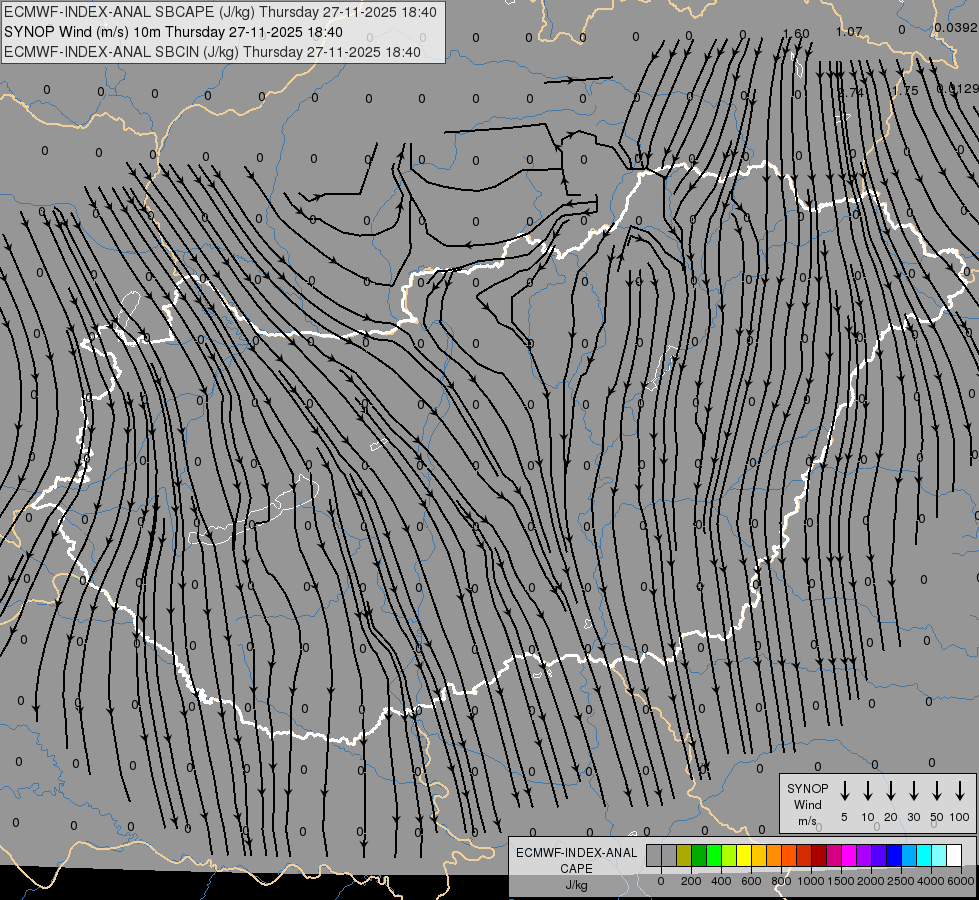Image resolution: width=979 pixels, height=900 pixels.
Task: Click the wind arrow above the 100 m/s label
Action: coord(960,791)
